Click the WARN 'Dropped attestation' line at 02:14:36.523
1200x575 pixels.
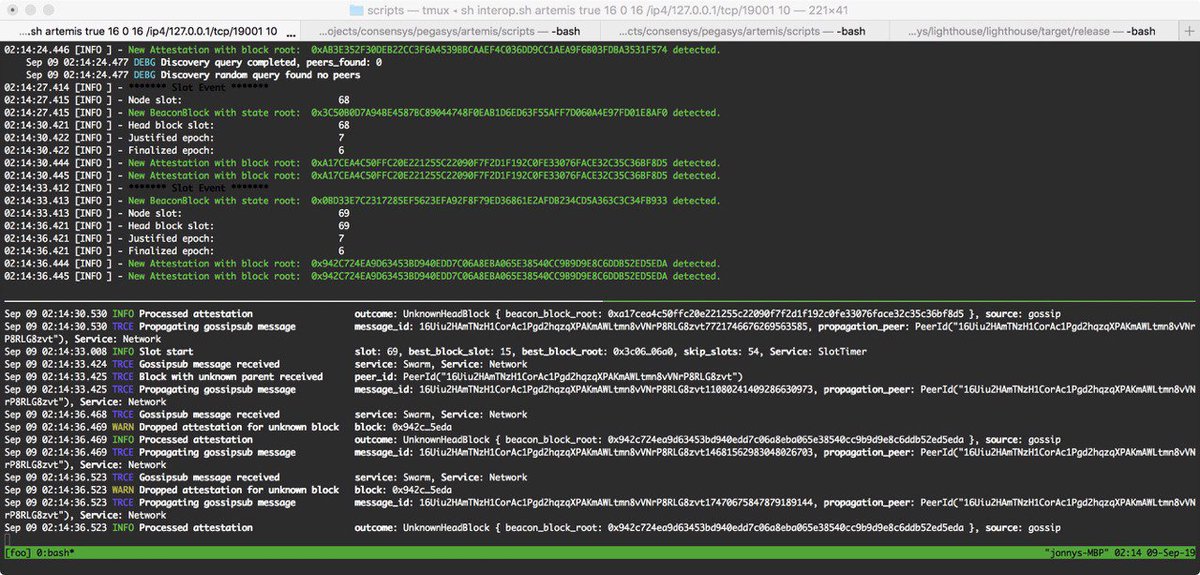click(x=228, y=490)
